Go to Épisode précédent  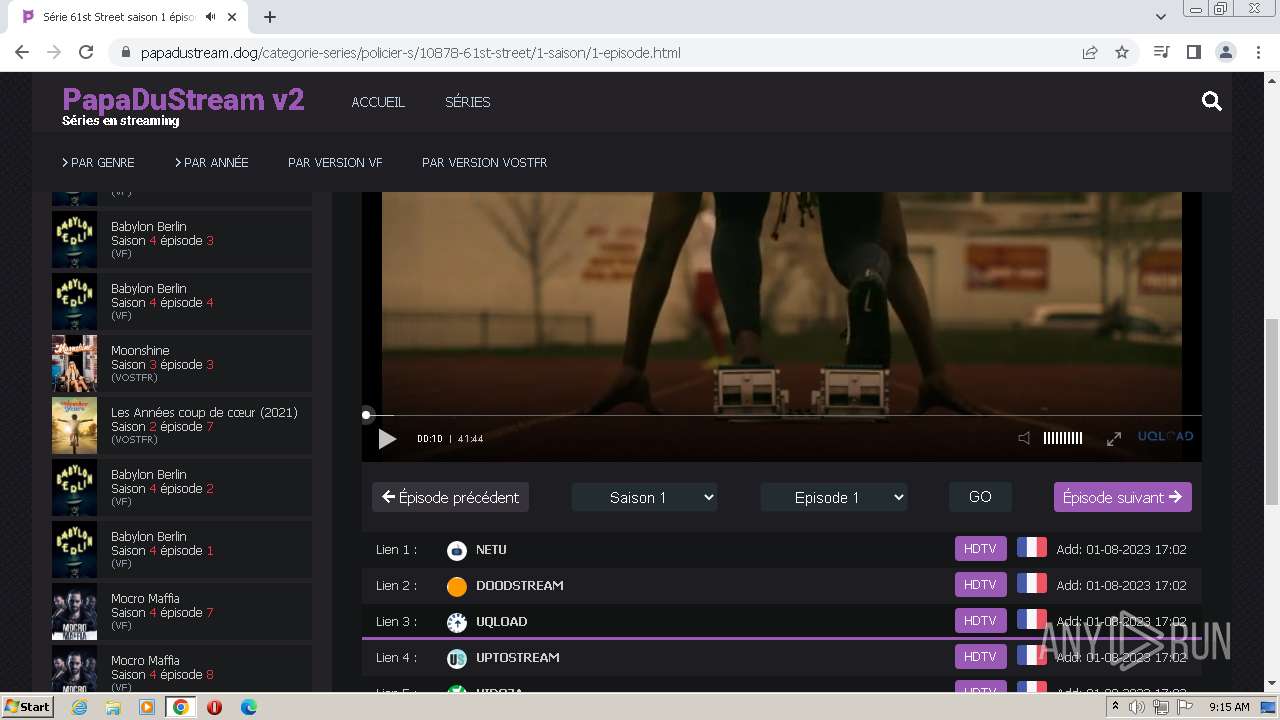[x=450, y=497]
